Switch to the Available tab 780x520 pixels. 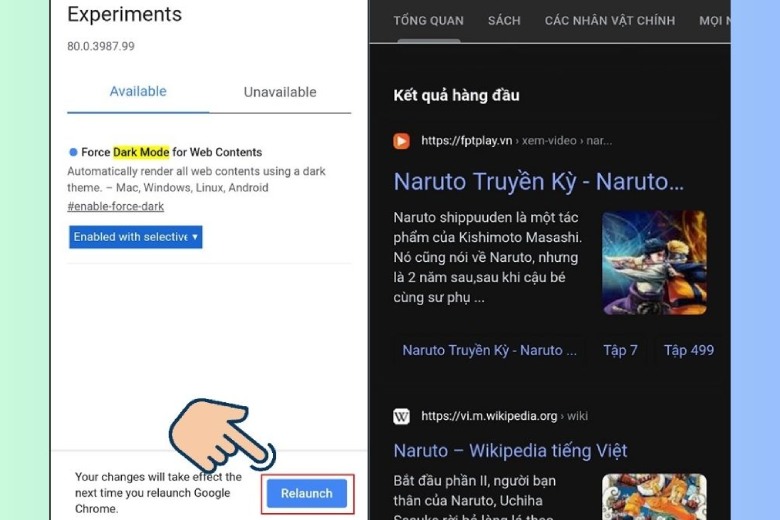point(138,92)
